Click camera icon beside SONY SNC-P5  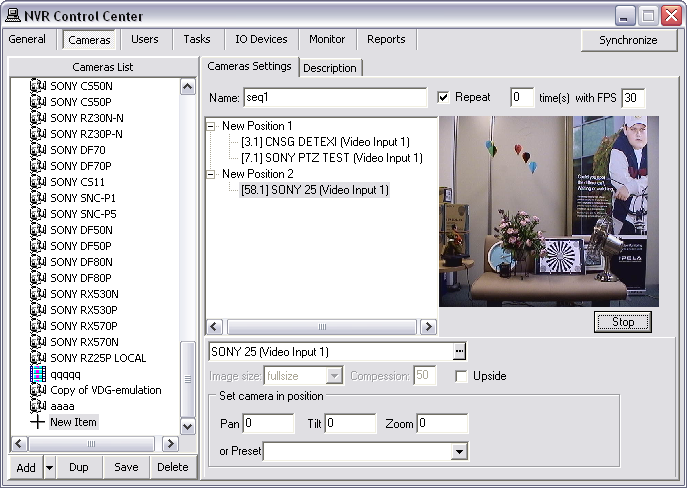tap(38, 214)
